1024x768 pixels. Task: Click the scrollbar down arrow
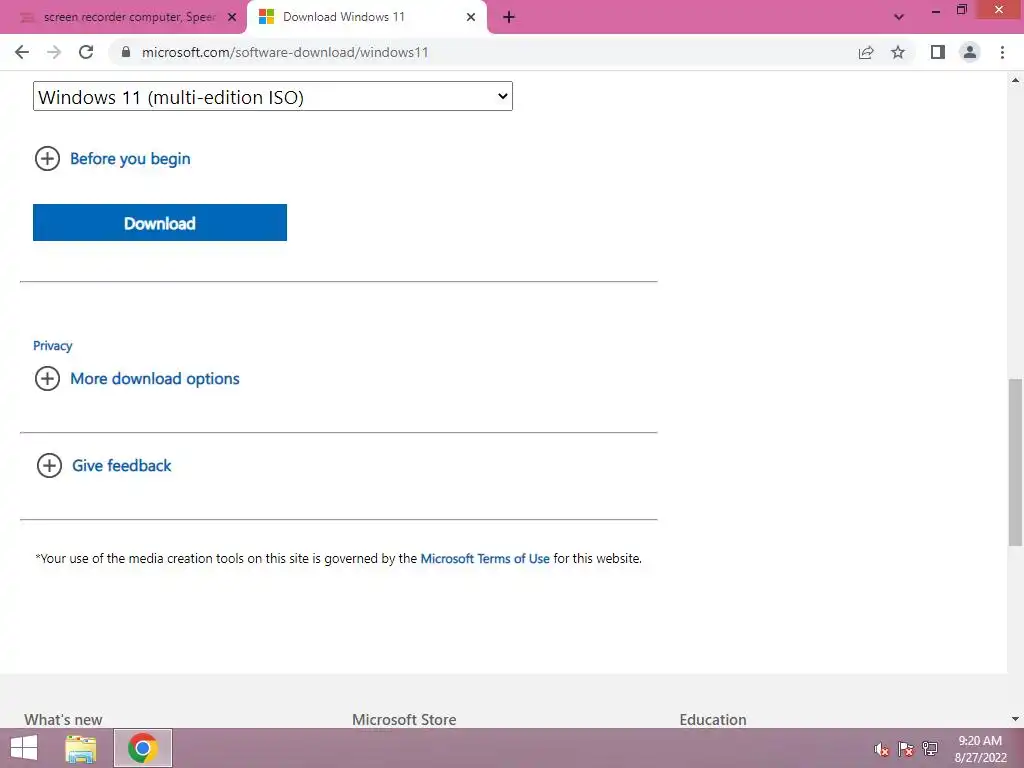[x=1016, y=718]
